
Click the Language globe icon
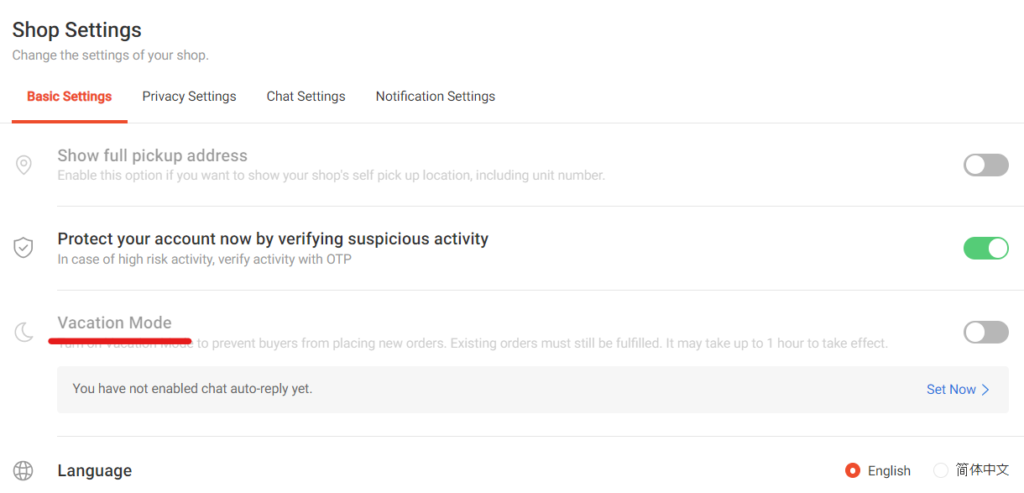click(23, 471)
